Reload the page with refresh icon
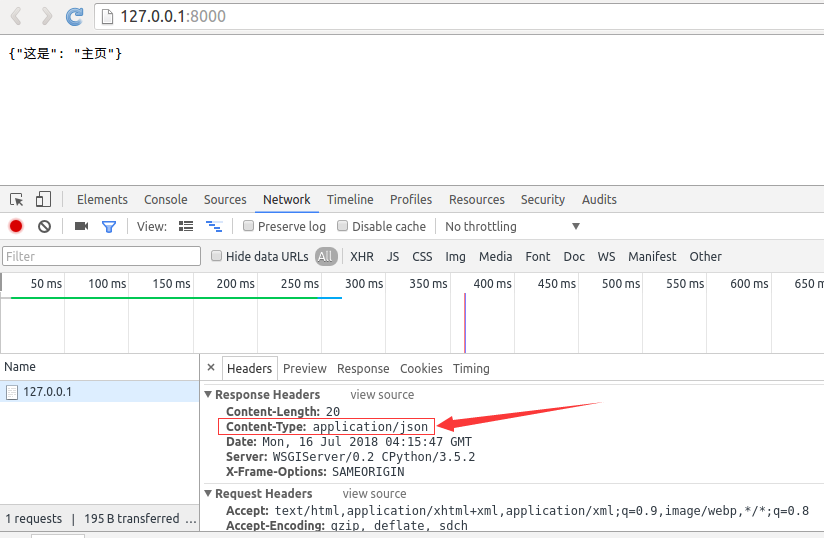Viewport: 824px width, 538px height. click(x=75, y=16)
